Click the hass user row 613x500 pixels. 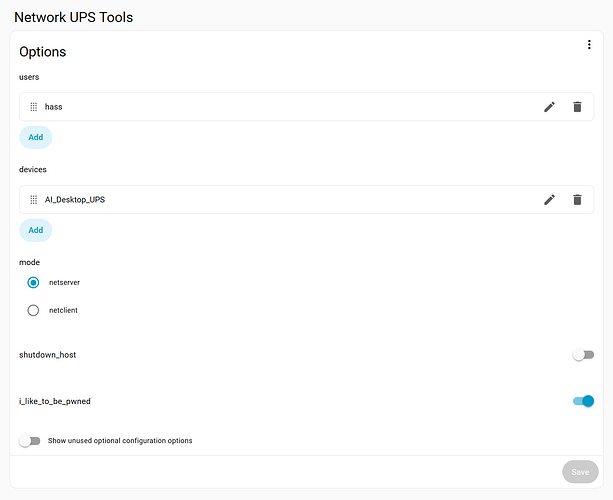pos(280,107)
